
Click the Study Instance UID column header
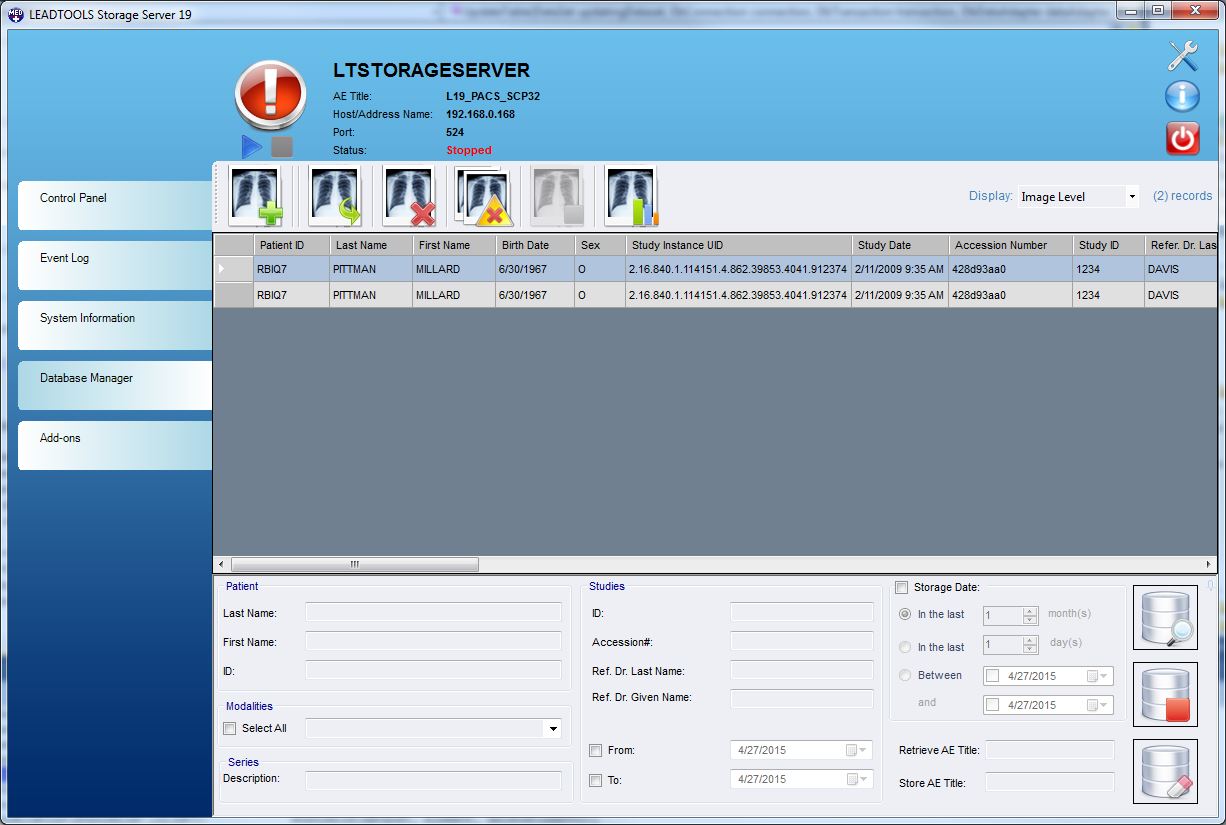739,245
